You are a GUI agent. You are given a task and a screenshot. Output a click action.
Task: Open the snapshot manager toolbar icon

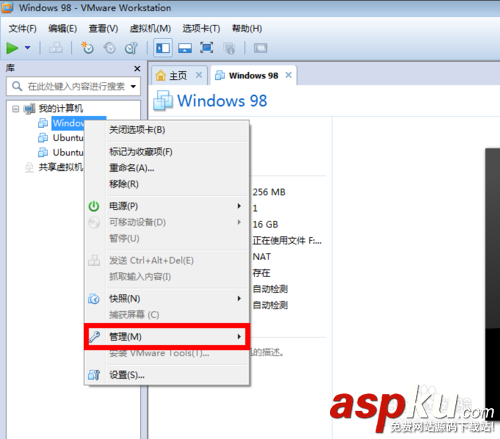pyautogui.click(x=131, y=48)
